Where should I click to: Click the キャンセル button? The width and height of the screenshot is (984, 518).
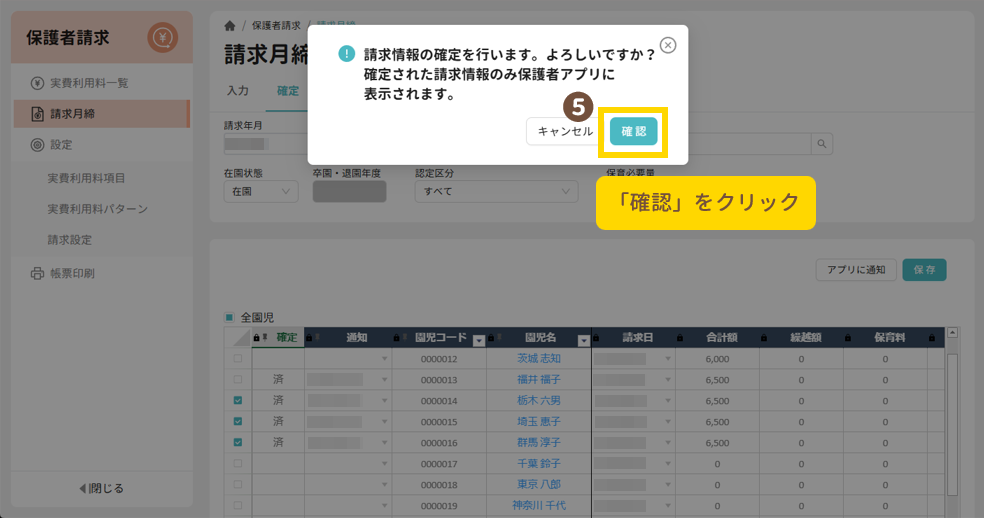point(565,131)
